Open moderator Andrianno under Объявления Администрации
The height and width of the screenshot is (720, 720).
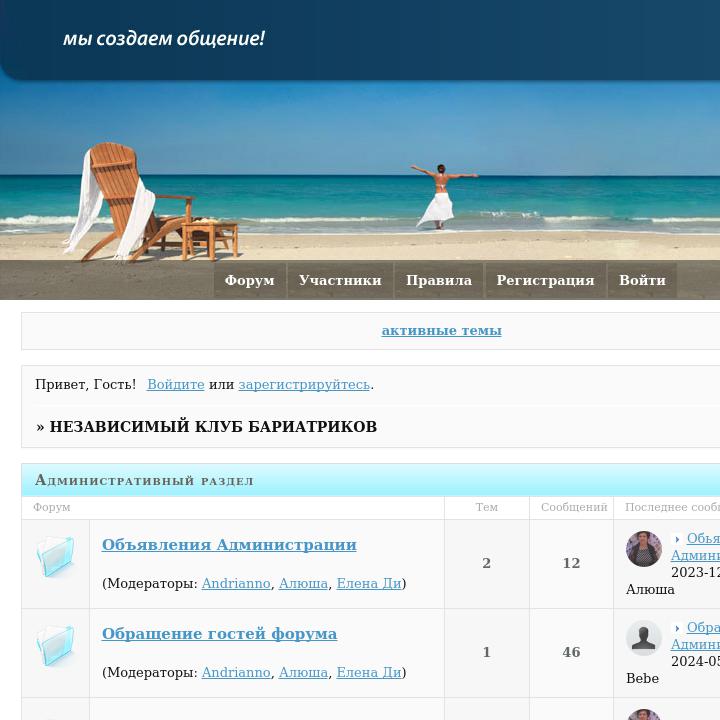236,584
